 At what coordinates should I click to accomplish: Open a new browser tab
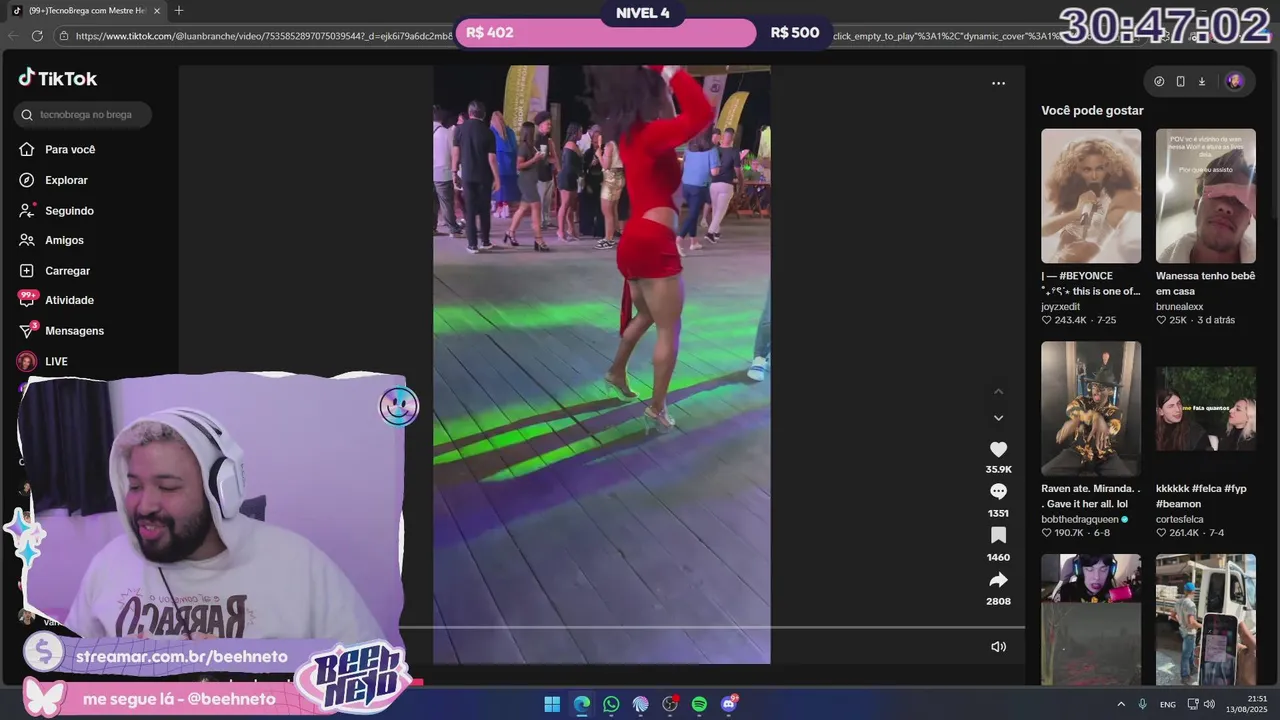(x=179, y=11)
